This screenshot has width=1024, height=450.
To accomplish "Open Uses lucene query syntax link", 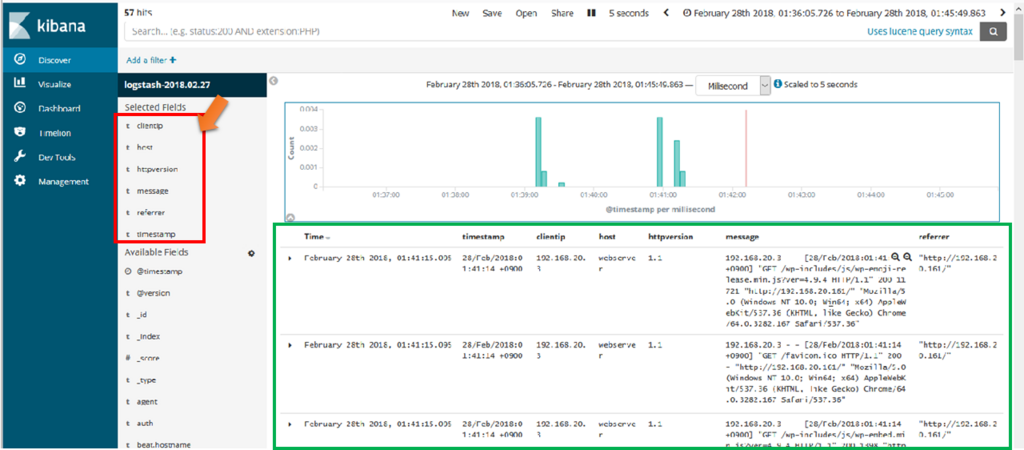I will (920, 31).
